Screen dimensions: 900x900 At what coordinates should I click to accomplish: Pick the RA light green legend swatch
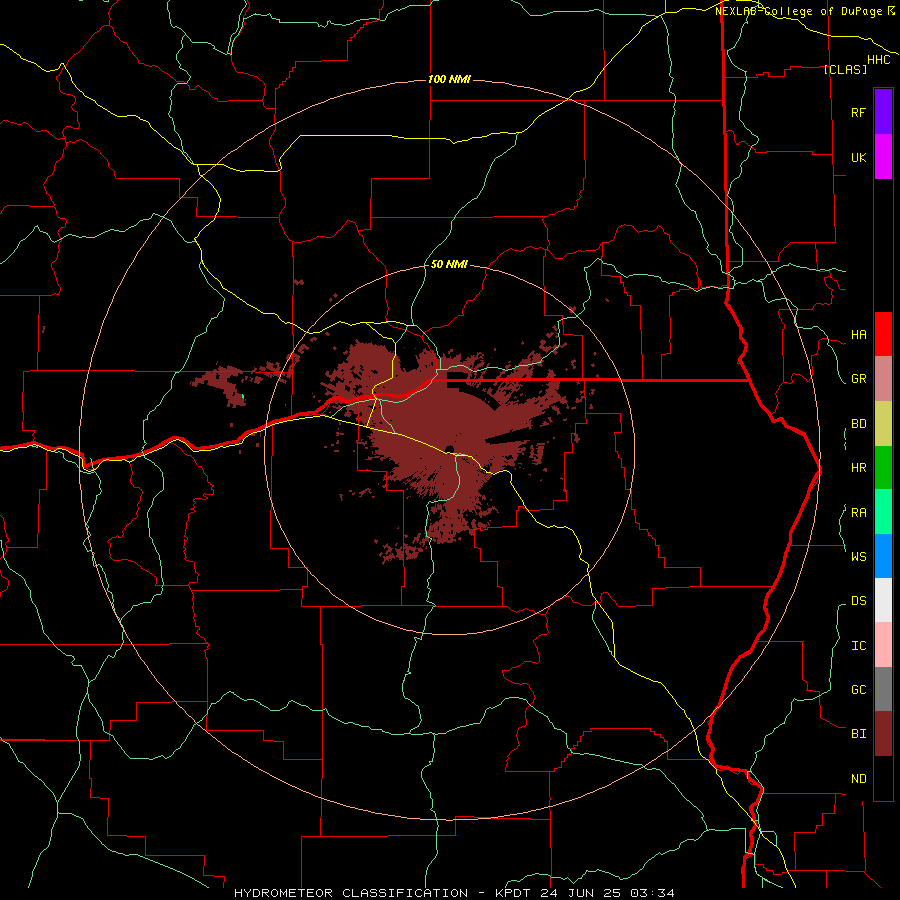883,512
